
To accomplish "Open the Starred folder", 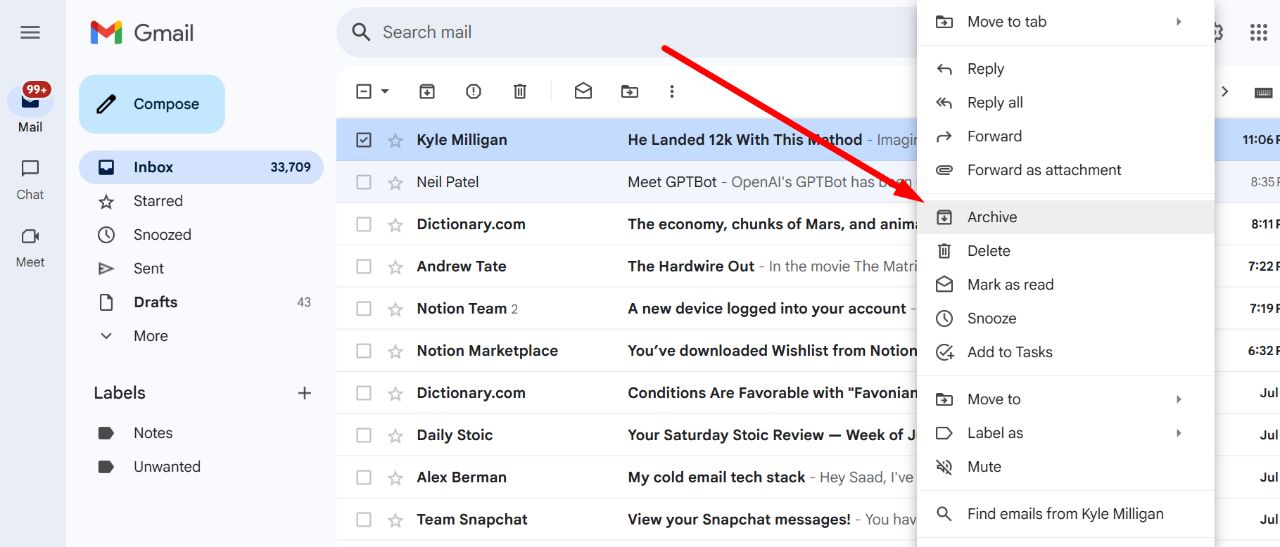I will pyautogui.click(x=201, y=201).
